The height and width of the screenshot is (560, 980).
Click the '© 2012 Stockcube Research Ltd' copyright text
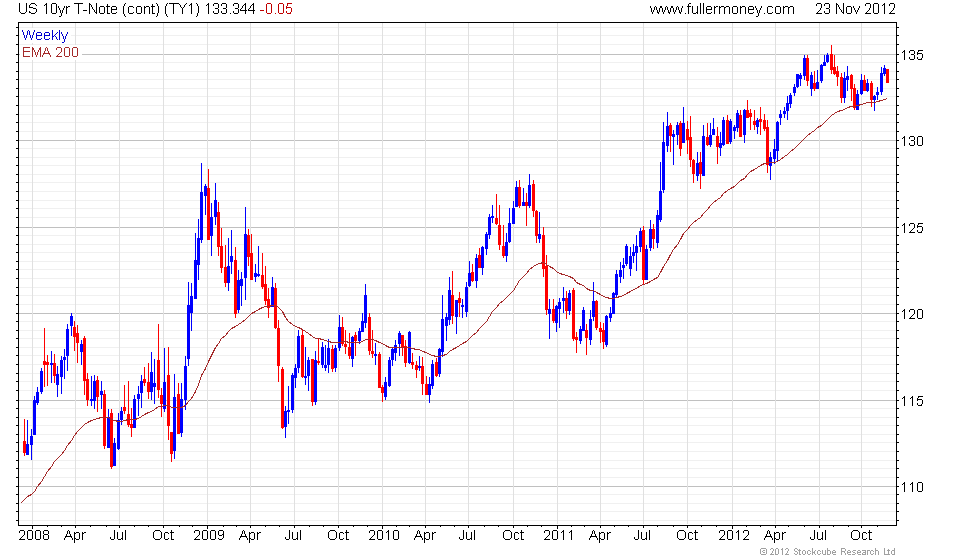tap(828, 552)
